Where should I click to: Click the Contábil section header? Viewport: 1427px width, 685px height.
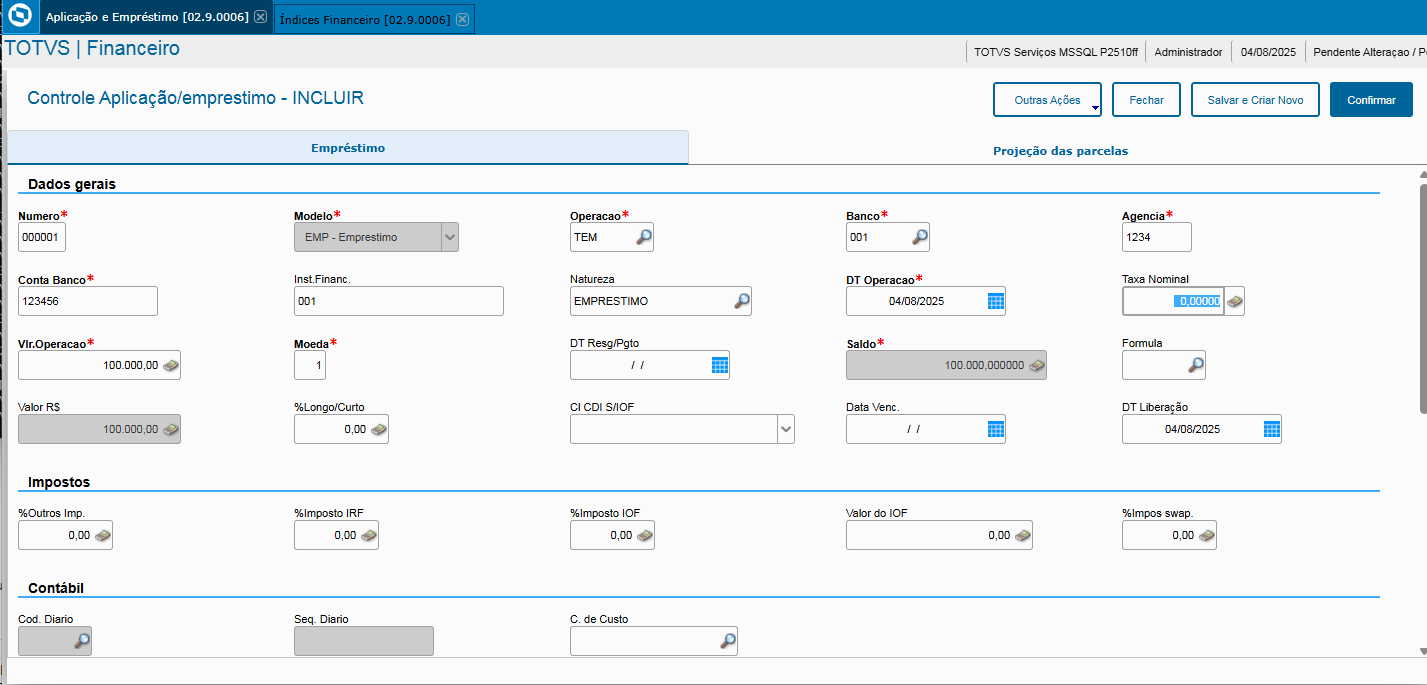click(x=57, y=587)
